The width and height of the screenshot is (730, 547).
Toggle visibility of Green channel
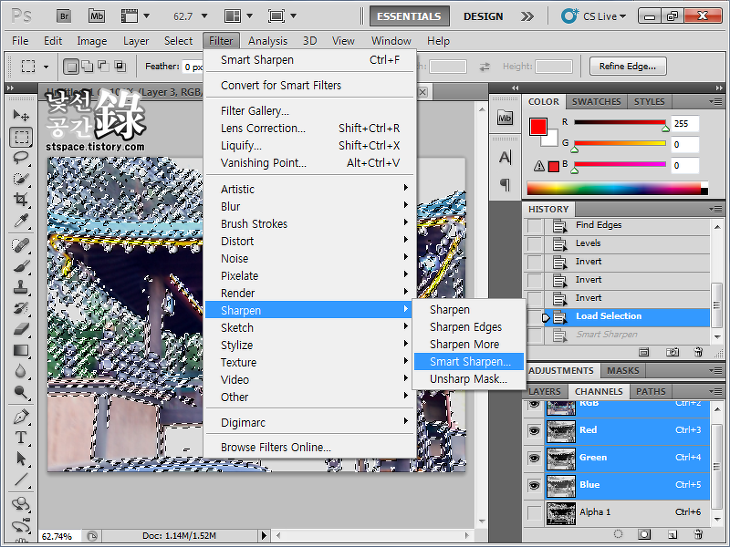point(534,458)
